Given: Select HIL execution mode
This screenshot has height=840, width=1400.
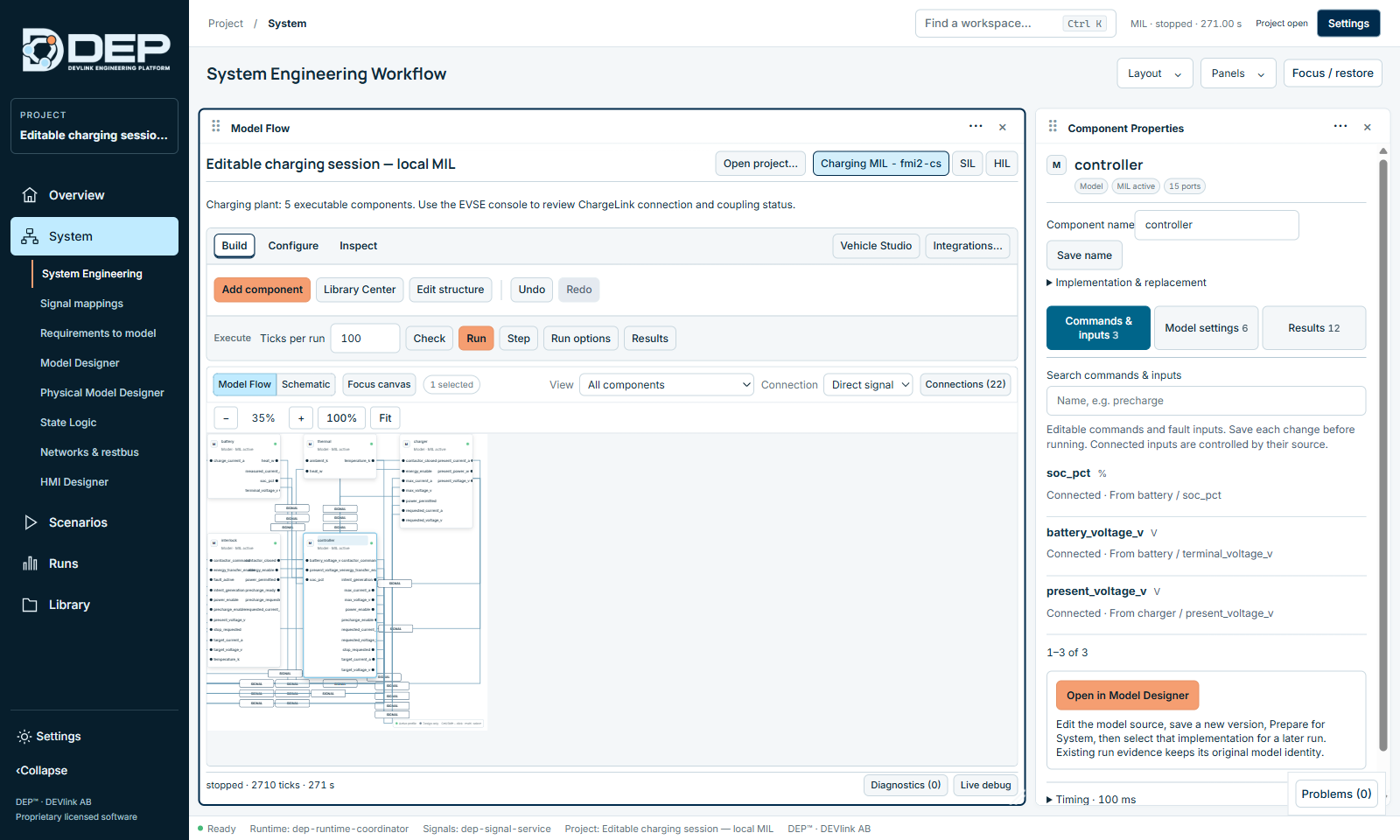Looking at the screenshot, I should tap(1002, 164).
